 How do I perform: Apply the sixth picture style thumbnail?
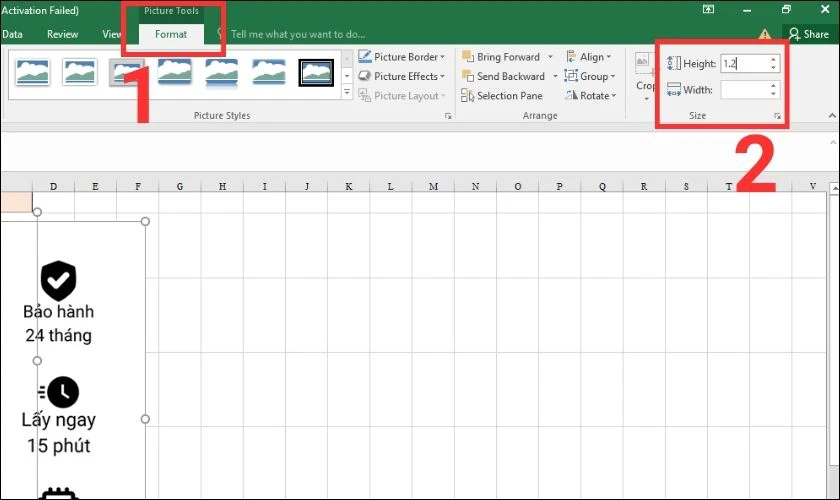coord(269,72)
